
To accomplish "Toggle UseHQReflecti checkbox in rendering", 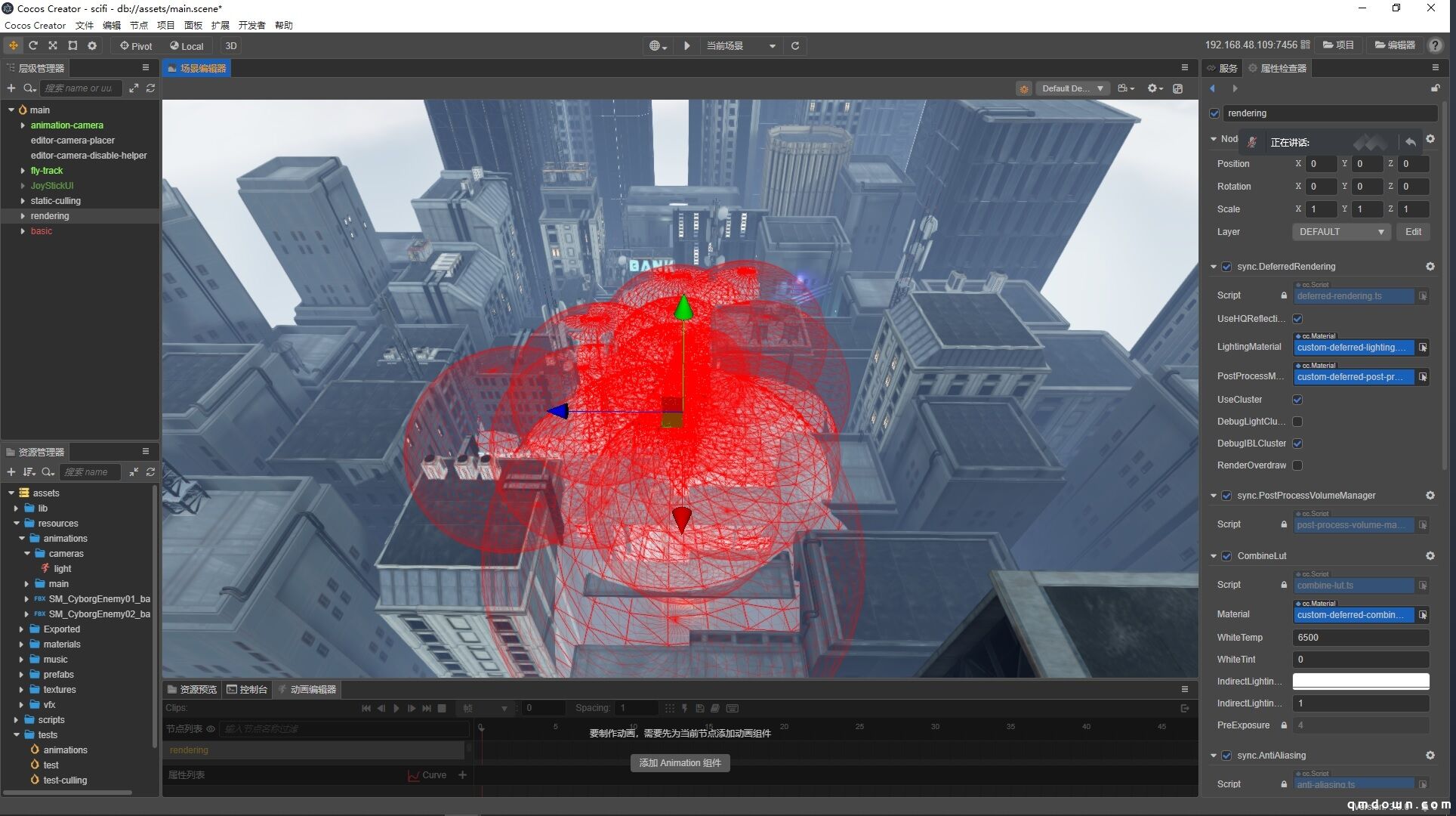I will (1298, 318).
